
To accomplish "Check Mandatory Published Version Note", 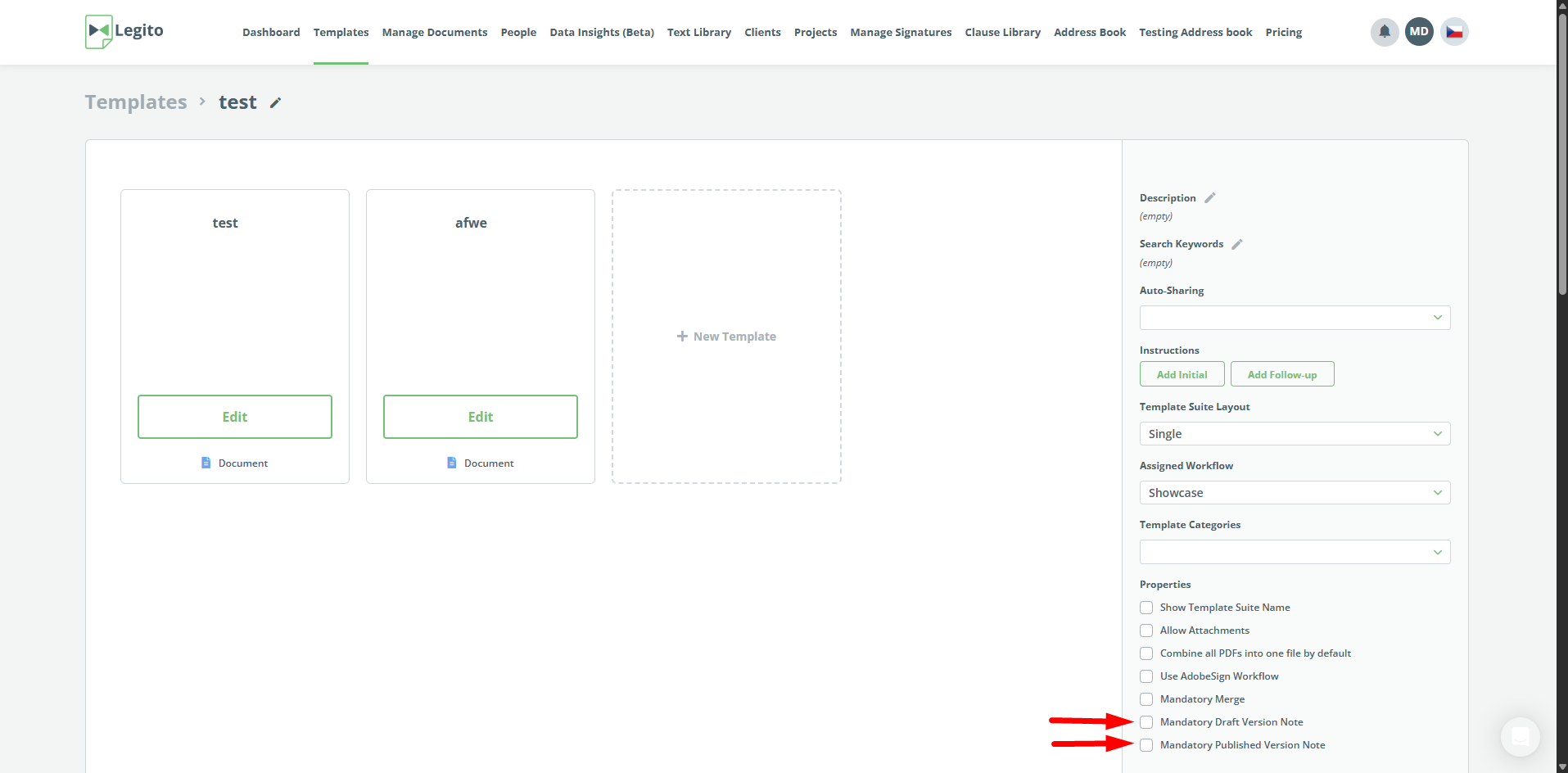I will pyautogui.click(x=1146, y=745).
